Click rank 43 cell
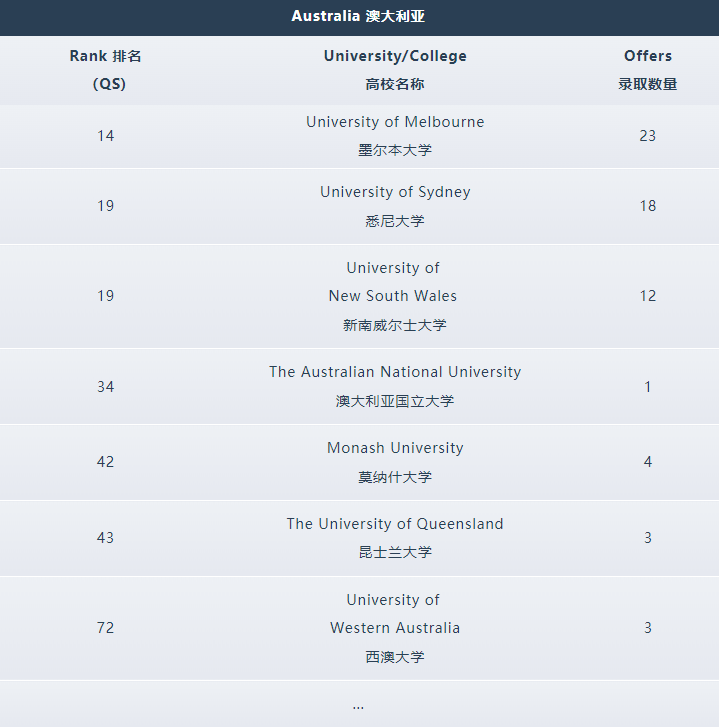 (x=106, y=538)
